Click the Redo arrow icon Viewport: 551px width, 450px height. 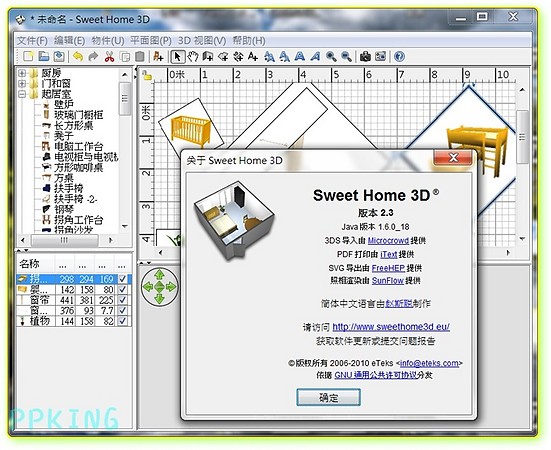93,56
